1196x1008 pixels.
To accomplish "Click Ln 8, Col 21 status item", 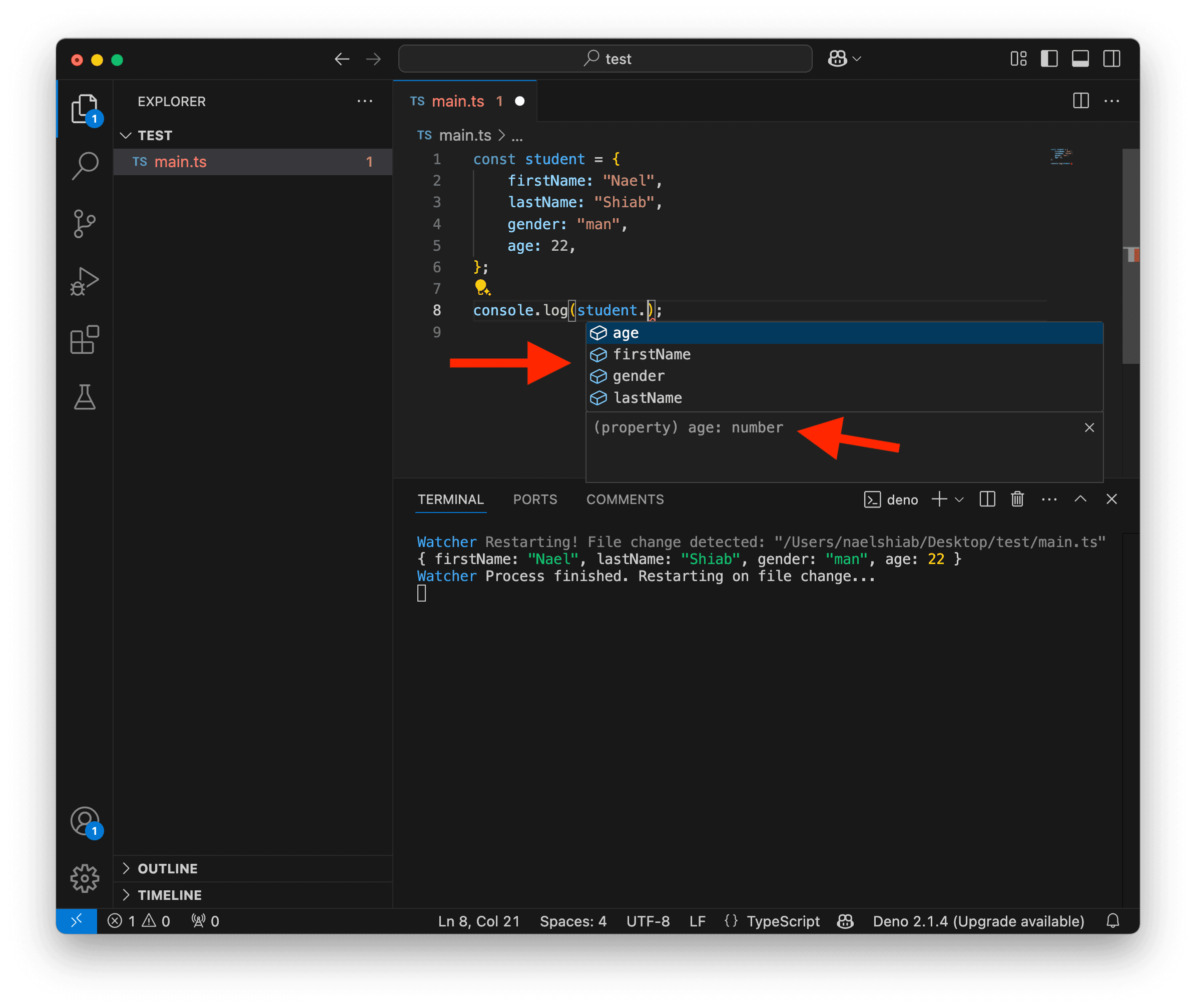I will (479, 921).
